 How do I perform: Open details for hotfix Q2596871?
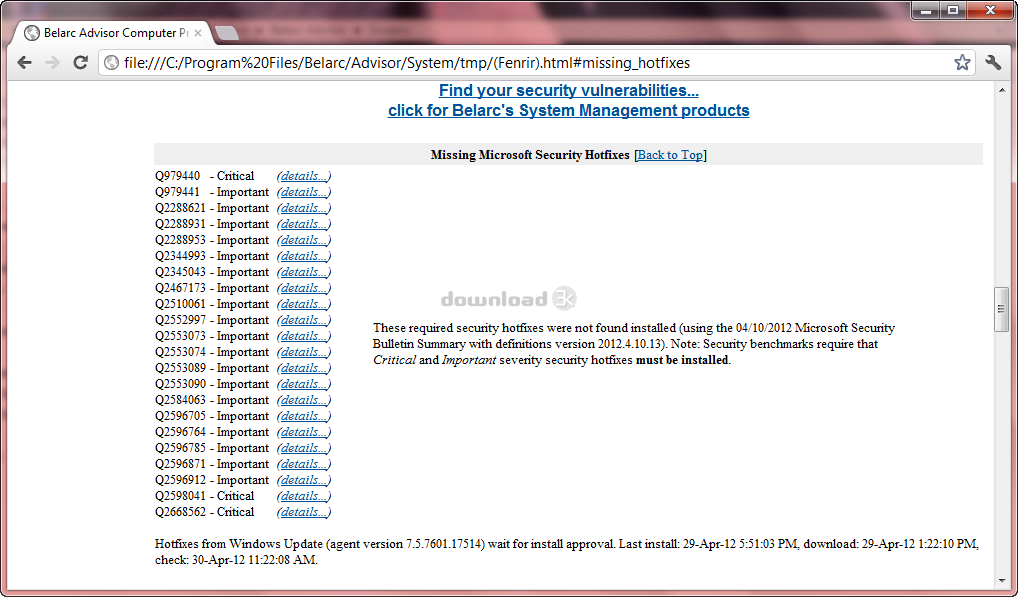pos(304,464)
